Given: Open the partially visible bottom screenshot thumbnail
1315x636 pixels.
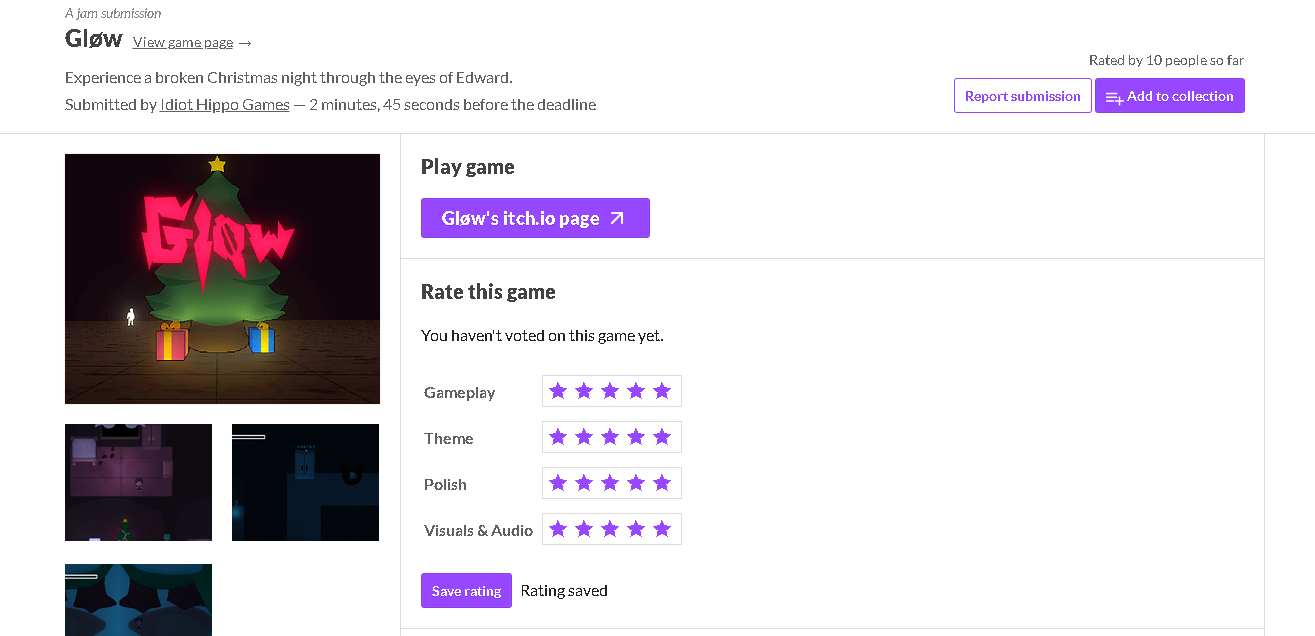Looking at the screenshot, I should 138,600.
